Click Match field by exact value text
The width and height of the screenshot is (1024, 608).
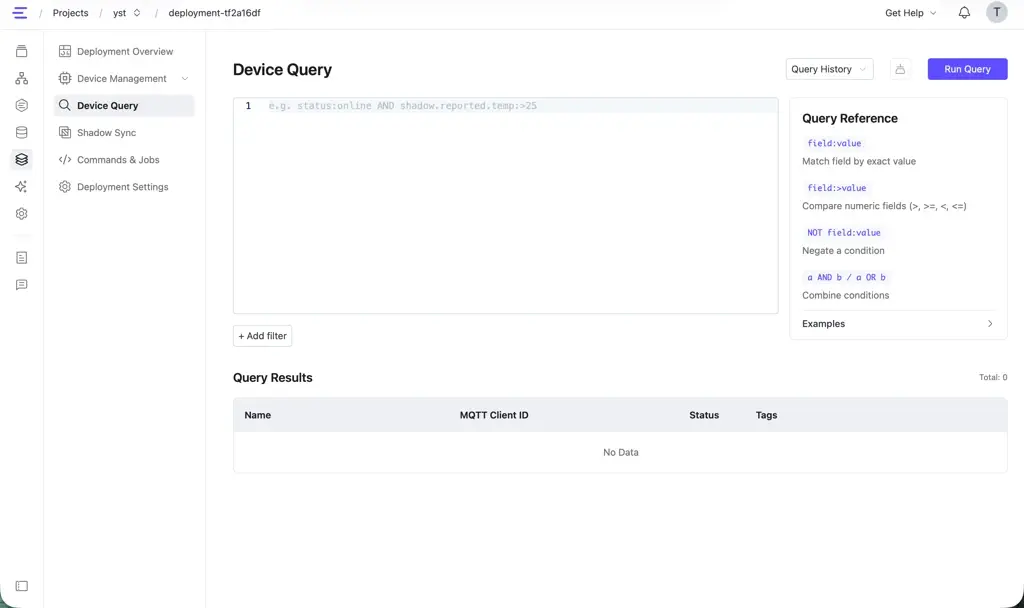[x=859, y=161]
